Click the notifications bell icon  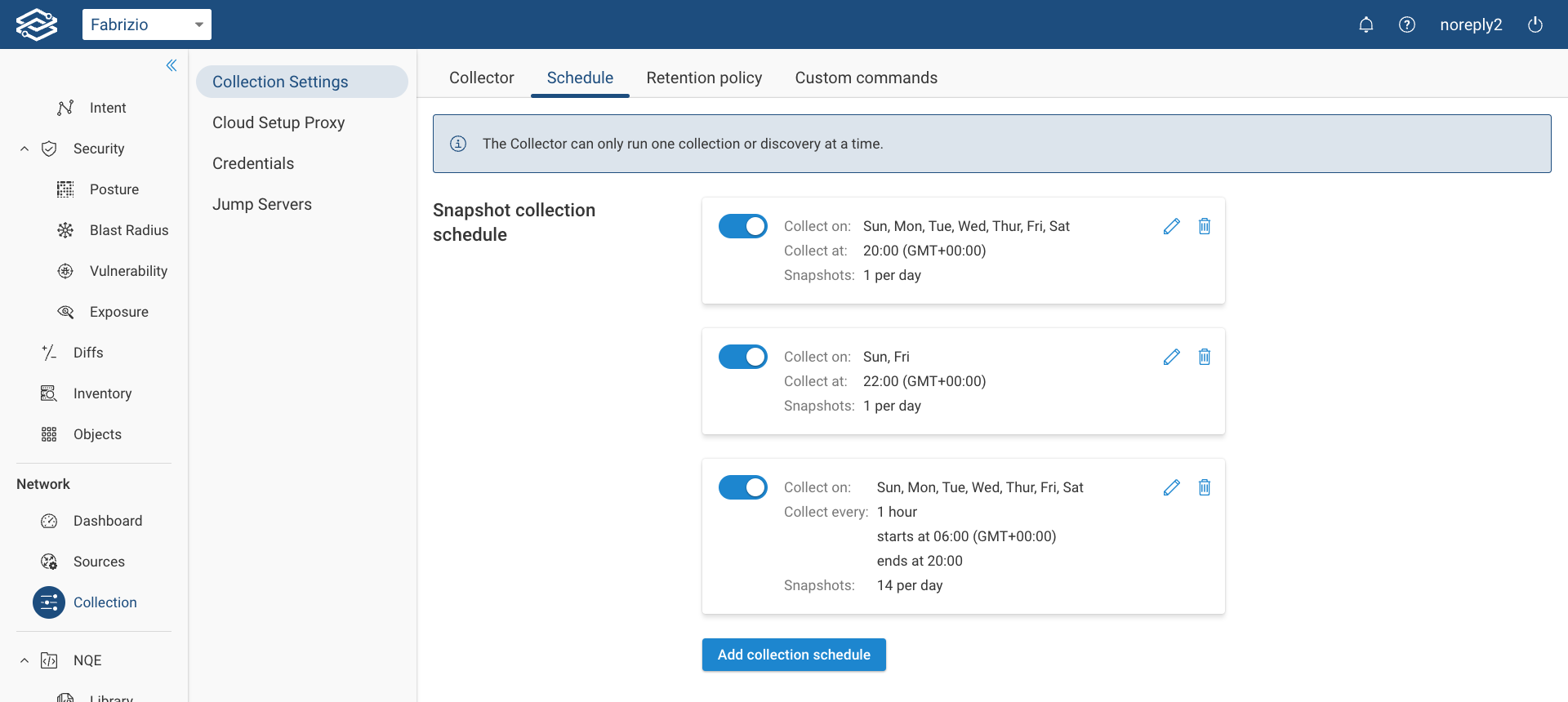click(1365, 24)
